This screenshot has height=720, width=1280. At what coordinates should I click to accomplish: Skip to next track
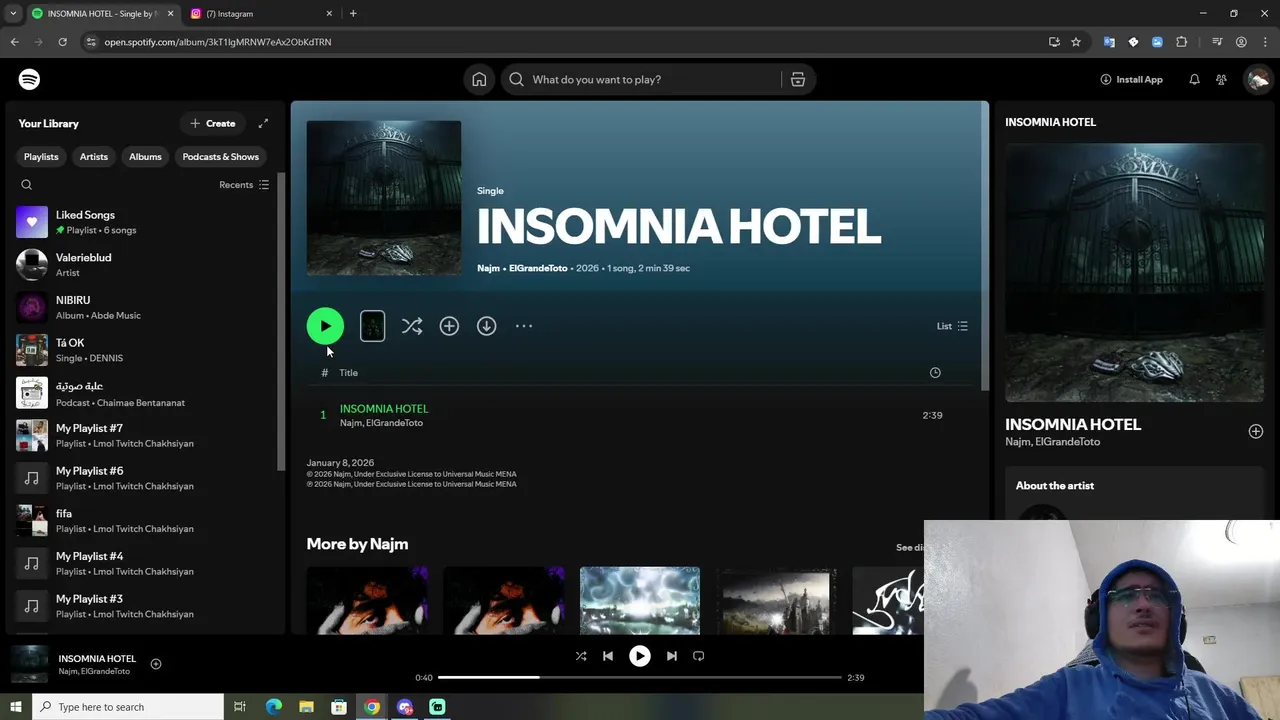point(672,656)
